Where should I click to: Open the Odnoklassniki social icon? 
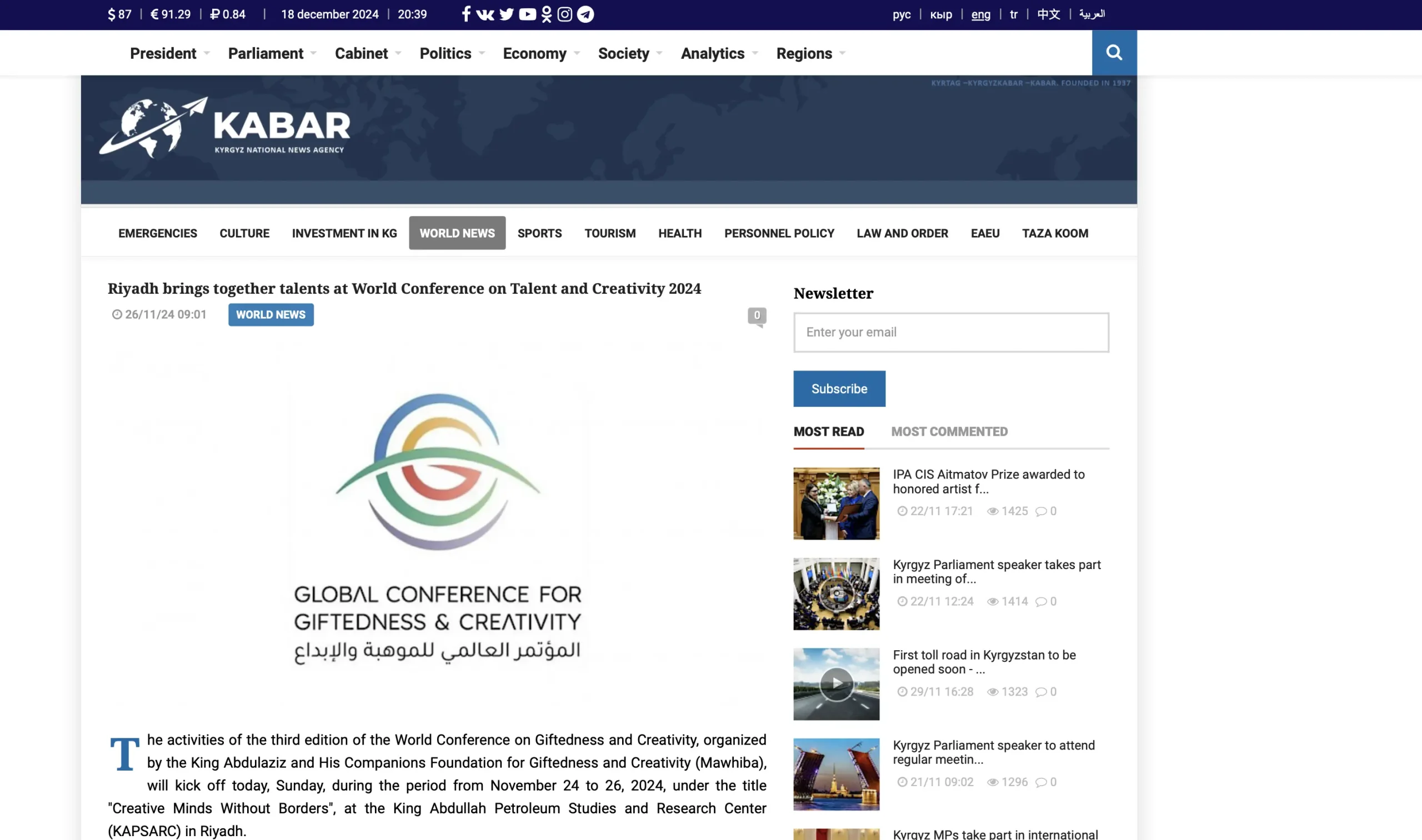pos(546,14)
